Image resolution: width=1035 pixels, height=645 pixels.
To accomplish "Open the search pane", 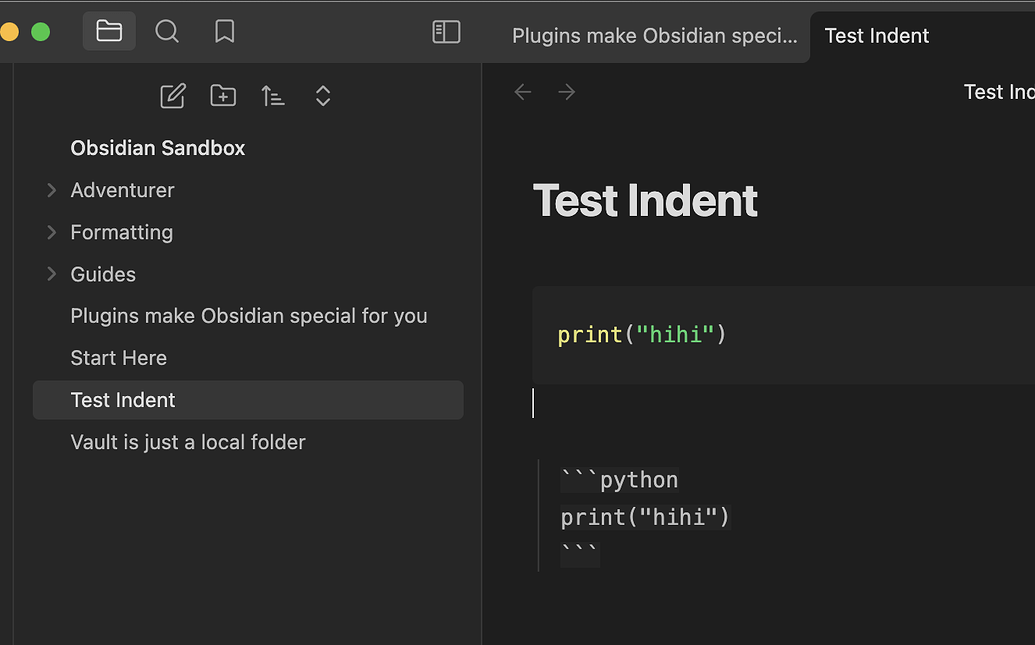I will pos(166,31).
